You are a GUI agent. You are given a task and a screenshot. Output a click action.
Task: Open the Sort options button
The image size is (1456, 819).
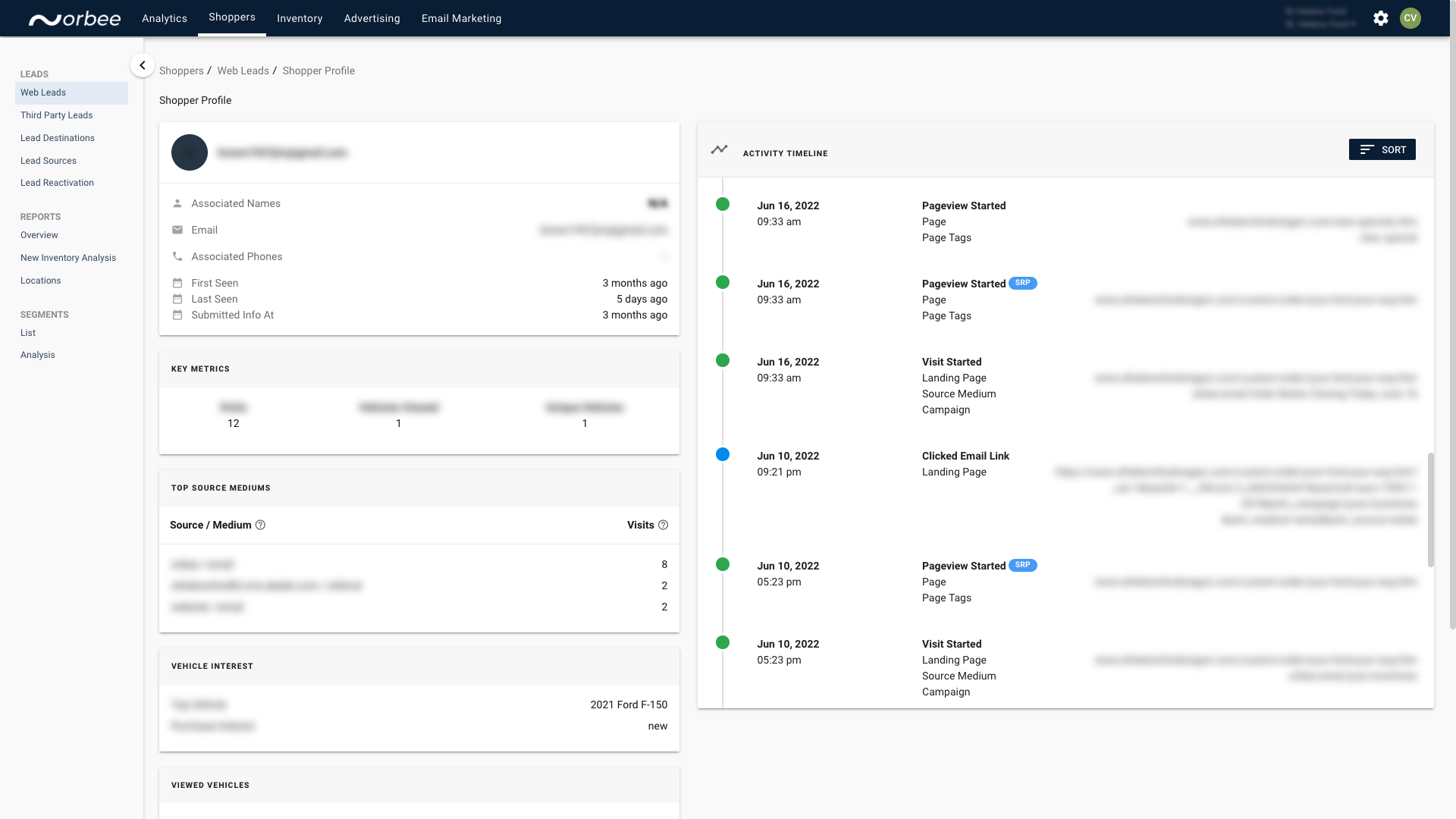click(1382, 149)
